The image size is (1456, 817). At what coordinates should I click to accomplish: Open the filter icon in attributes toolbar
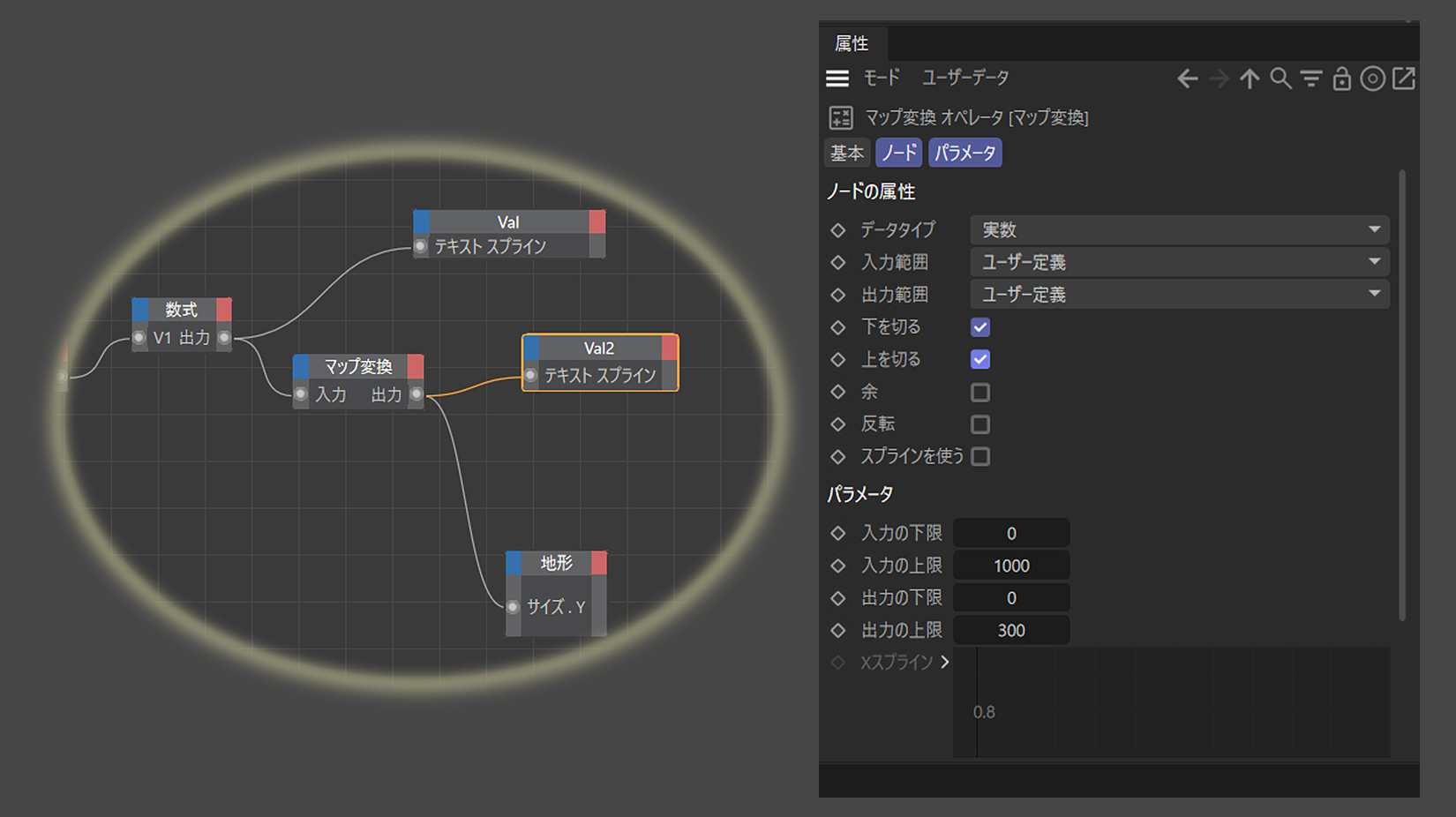[x=1311, y=79]
